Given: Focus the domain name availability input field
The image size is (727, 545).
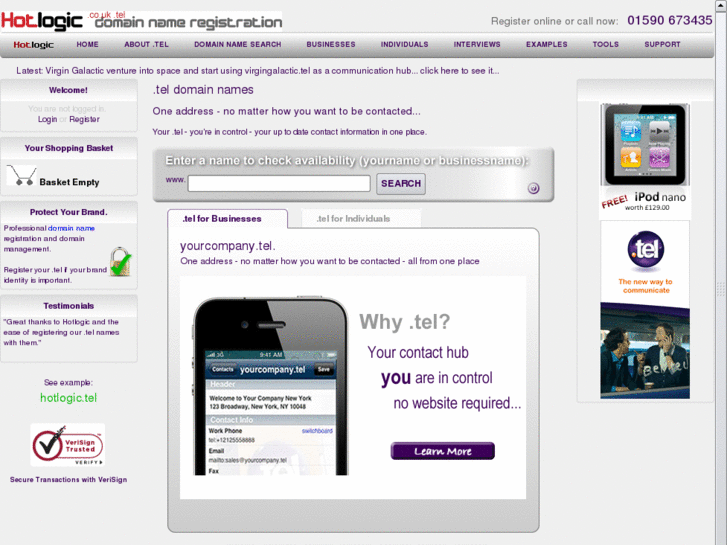Looking at the screenshot, I should (x=279, y=183).
